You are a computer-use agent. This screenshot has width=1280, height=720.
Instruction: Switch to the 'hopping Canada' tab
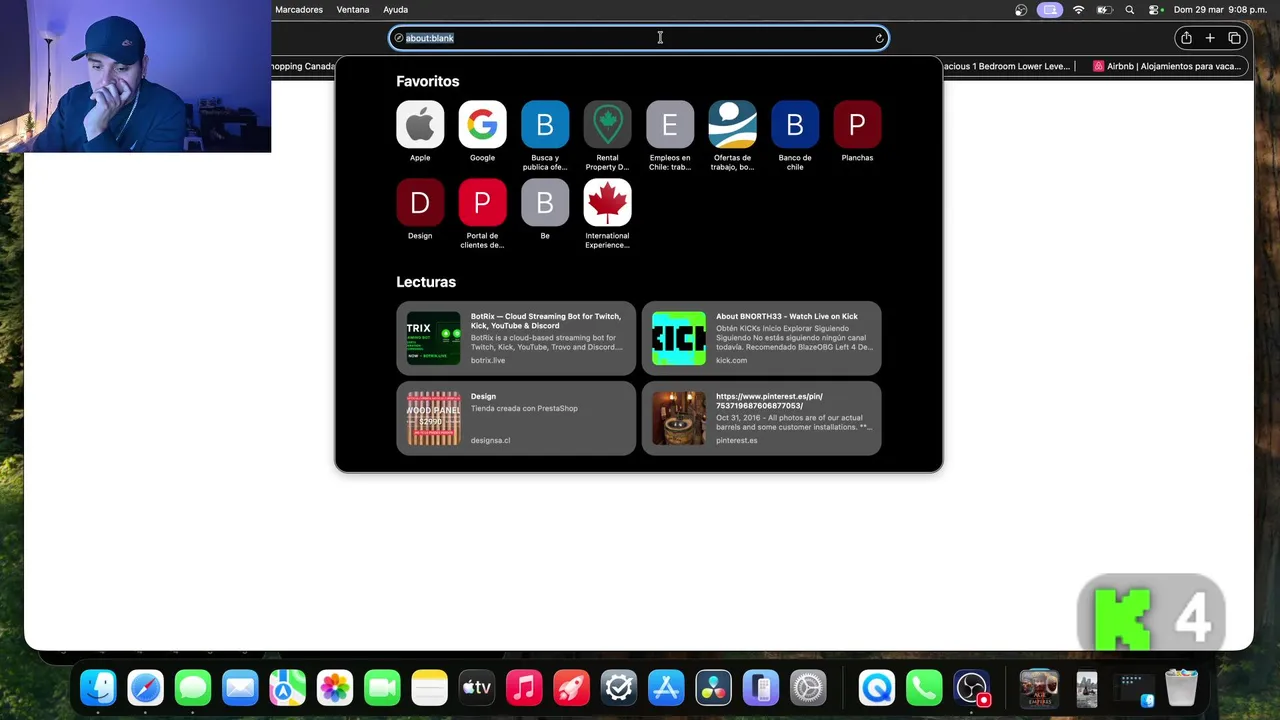302,66
